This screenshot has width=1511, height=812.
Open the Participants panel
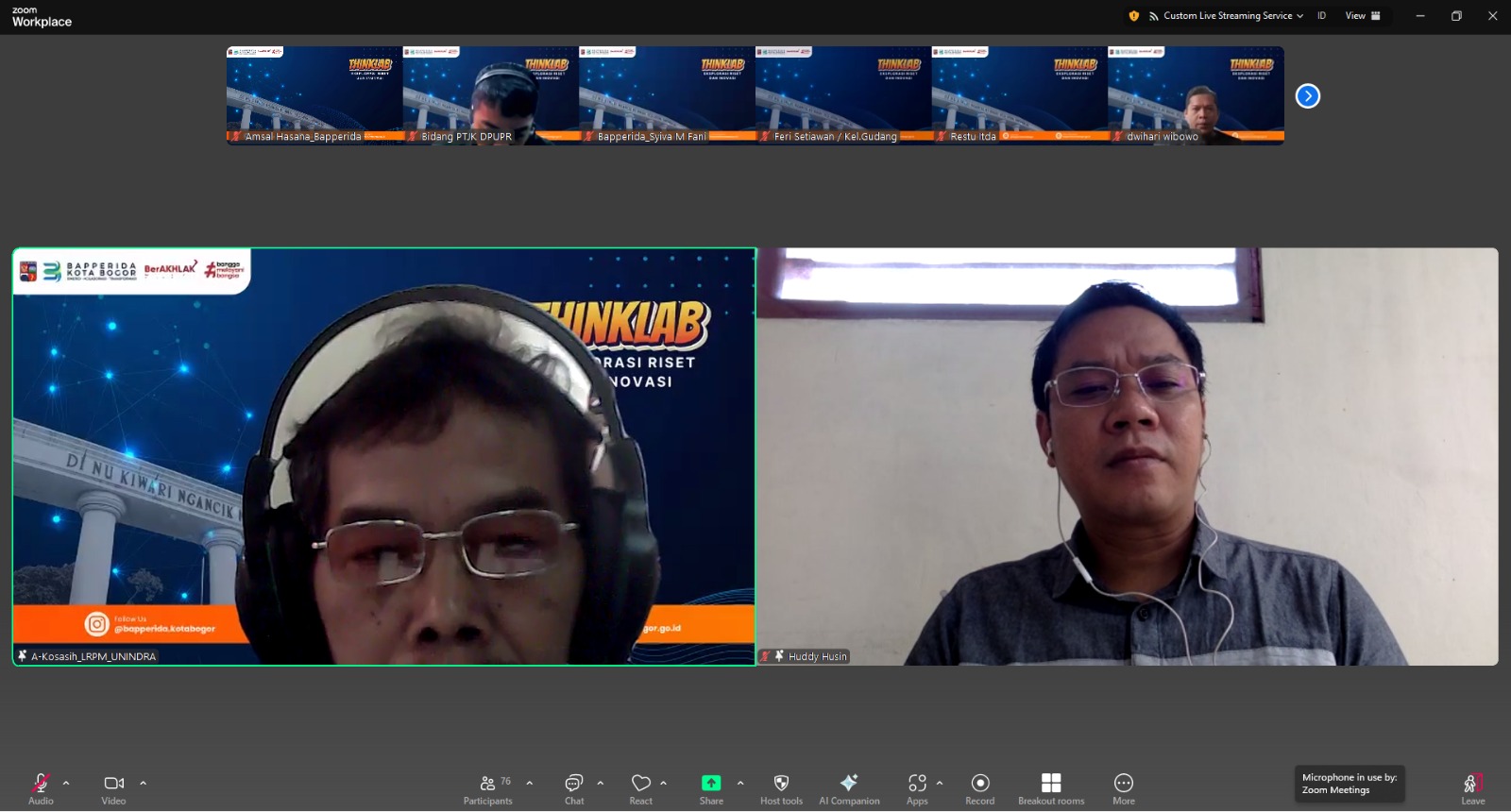(x=487, y=787)
